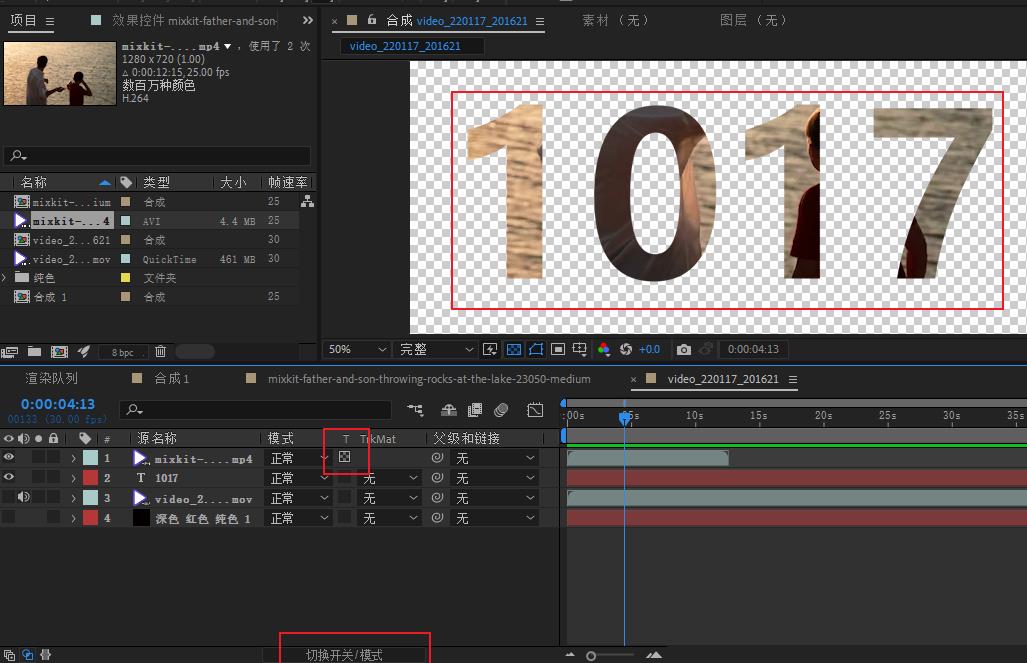Toggle the Motion Blur timeline switch
Image resolution: width=1027 pixels, height=663 pixels.
[x=501, y=410]
